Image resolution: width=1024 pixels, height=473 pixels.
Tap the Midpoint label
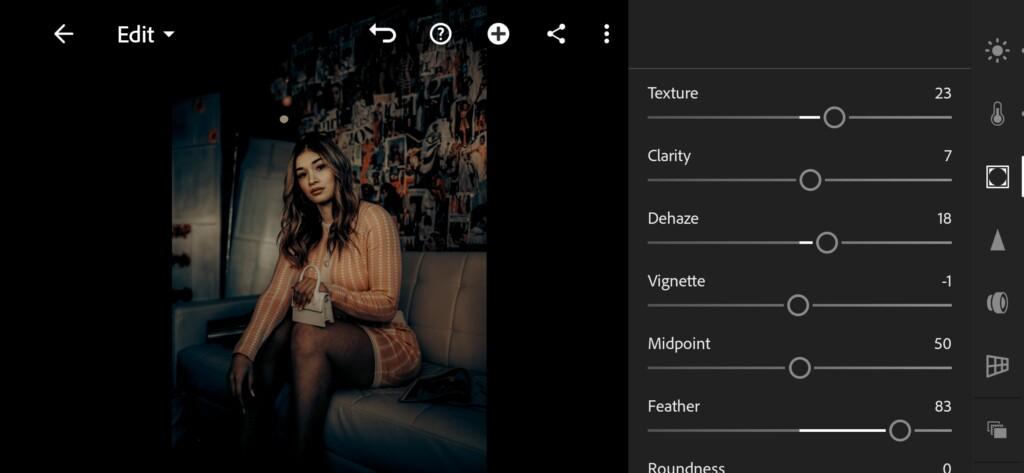pyautogui.click(x=679, y=344)
